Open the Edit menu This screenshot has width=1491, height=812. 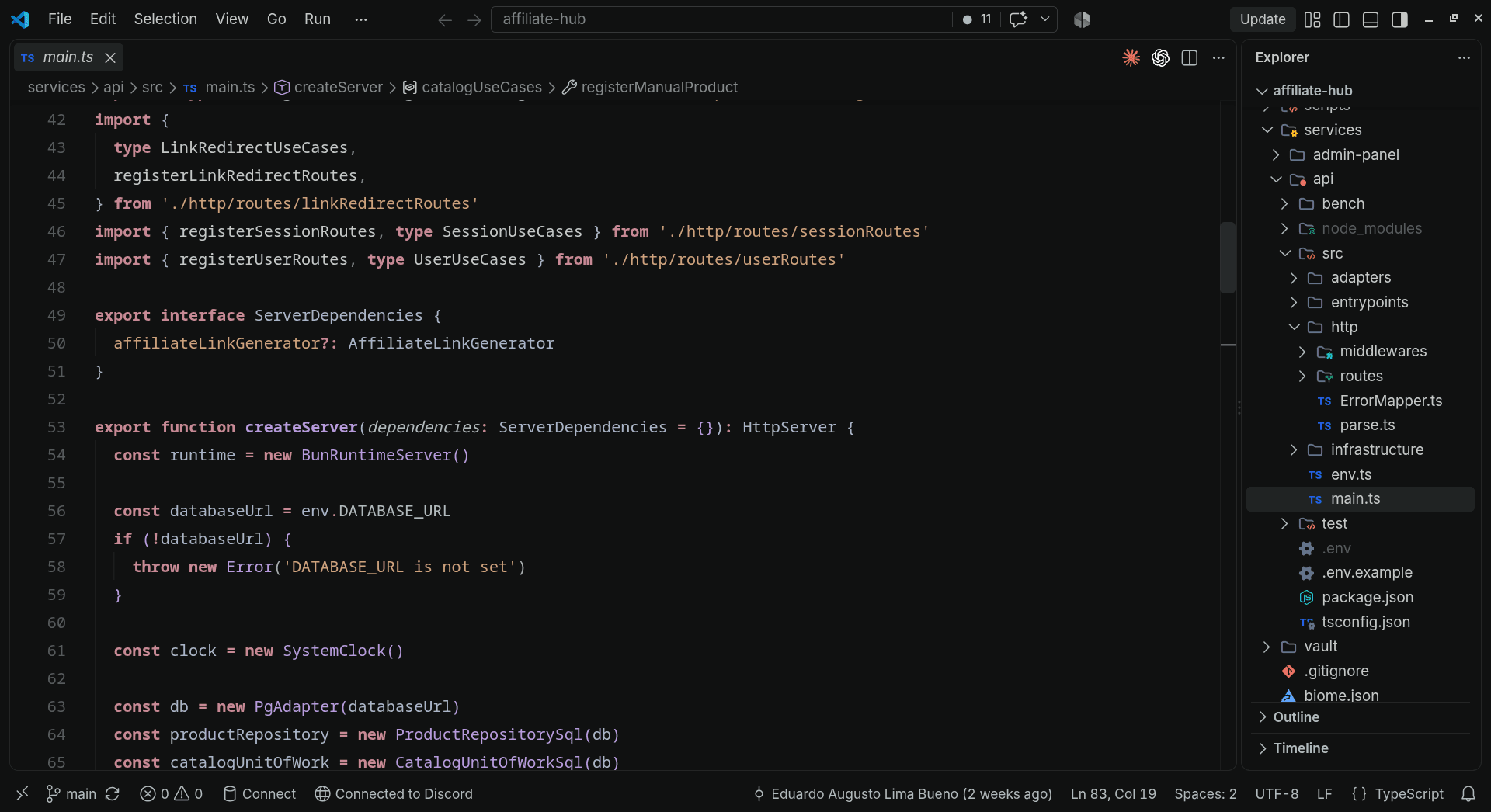point(103,19)
